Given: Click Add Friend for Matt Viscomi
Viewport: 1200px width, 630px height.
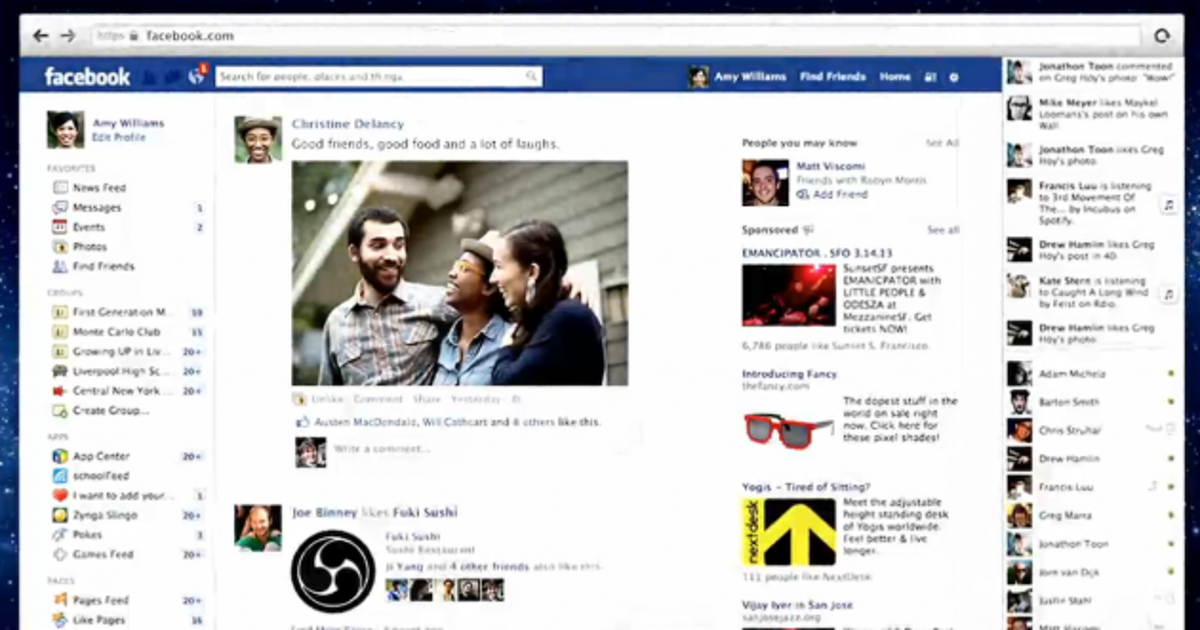Looking at the screenshot, I should pos(839,194).
